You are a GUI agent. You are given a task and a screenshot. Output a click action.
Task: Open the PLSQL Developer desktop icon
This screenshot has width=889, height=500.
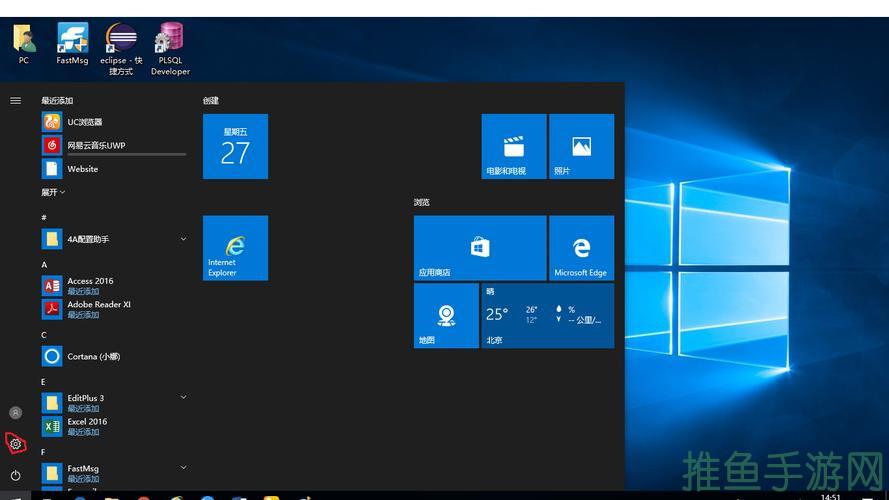170,49
